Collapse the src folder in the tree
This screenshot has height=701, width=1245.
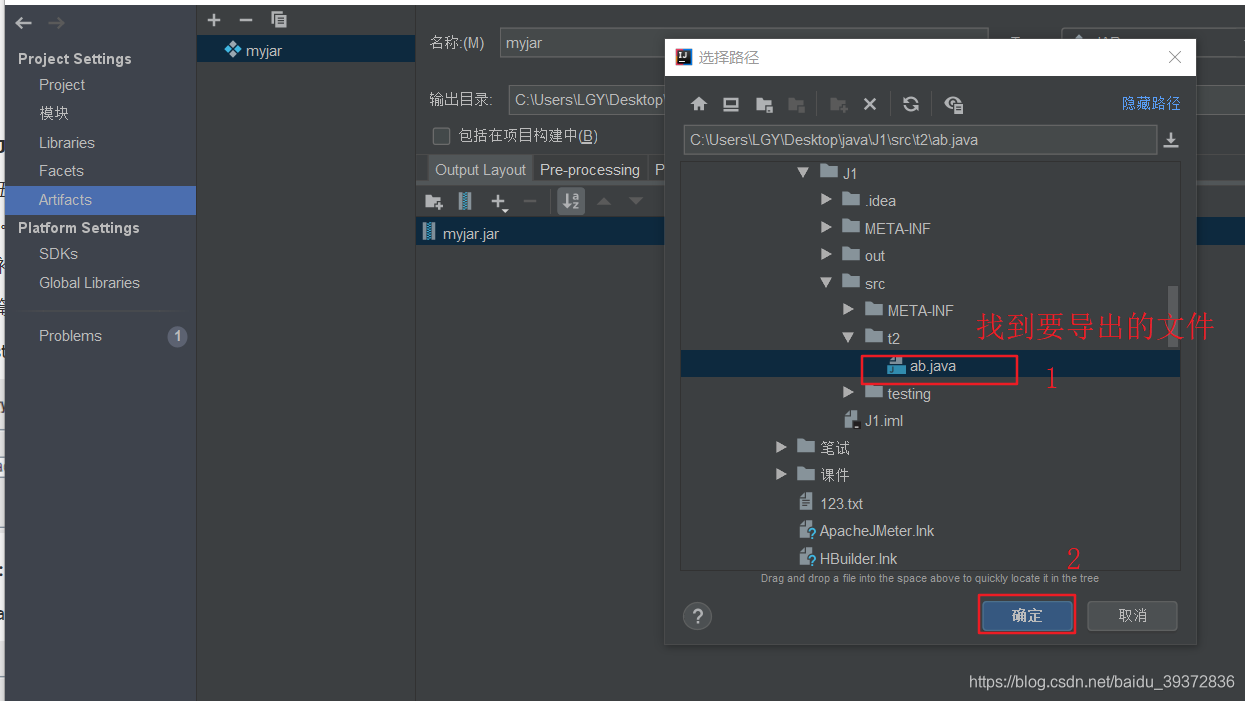(826, 283)
